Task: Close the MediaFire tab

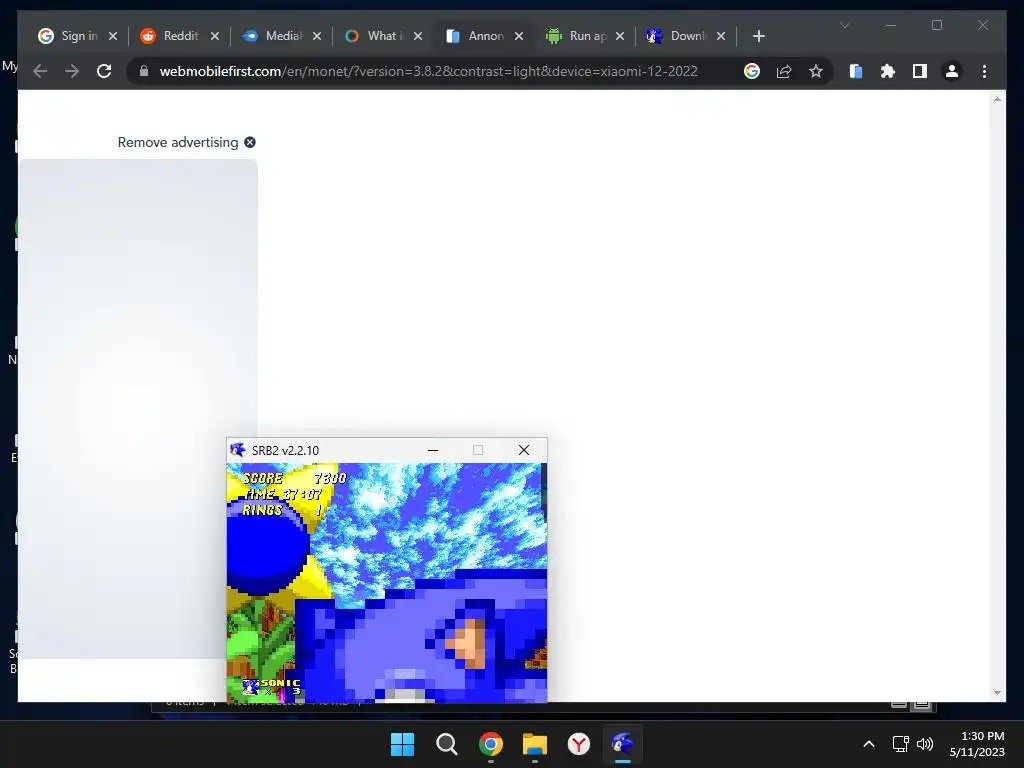Action: tap(317, 36)
